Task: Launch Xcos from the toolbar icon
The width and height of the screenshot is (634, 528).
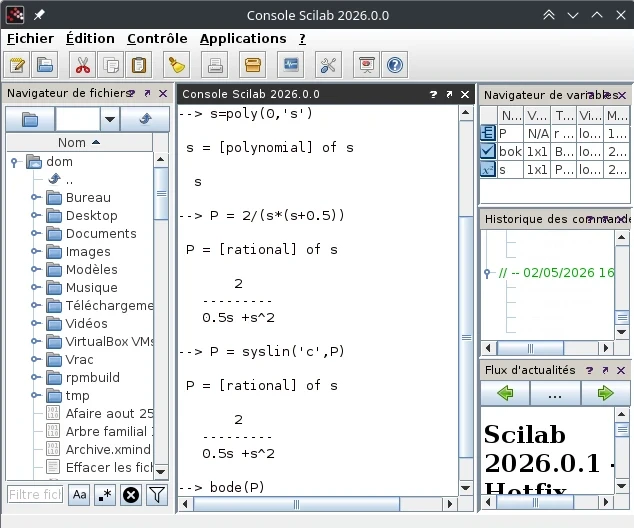Action: coord(291,65)
